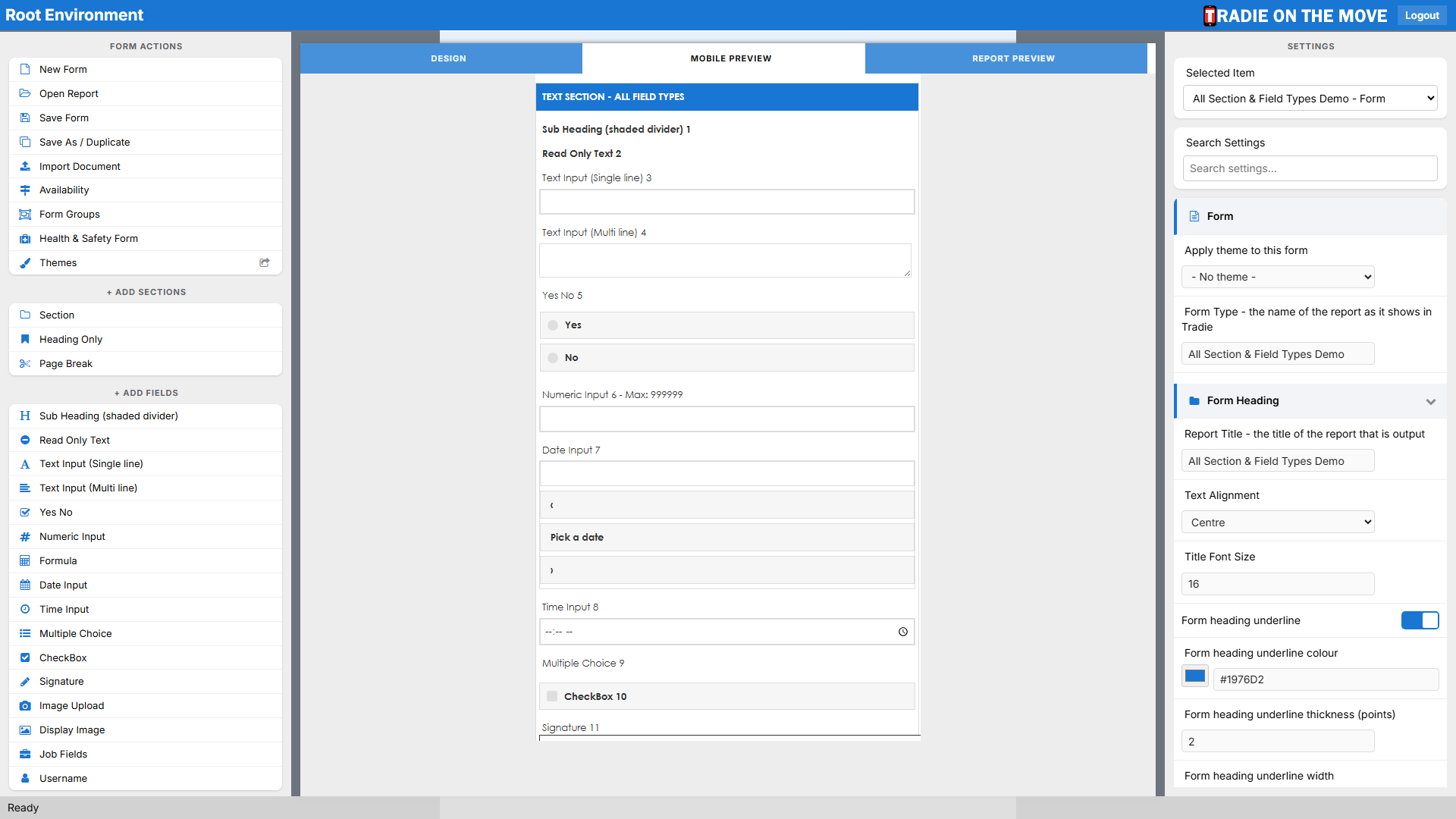
Task: Switch to the Design tab
Action: 441,58
